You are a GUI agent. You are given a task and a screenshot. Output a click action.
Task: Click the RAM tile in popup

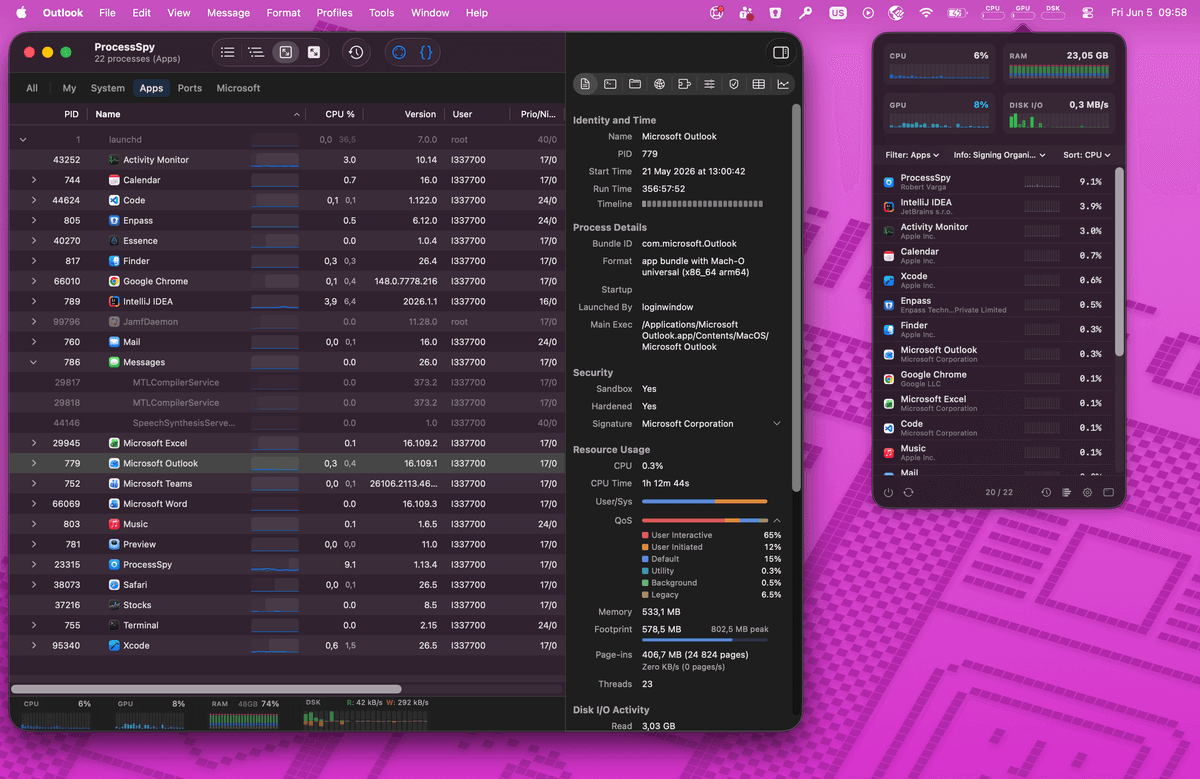tap(1059, 64)
